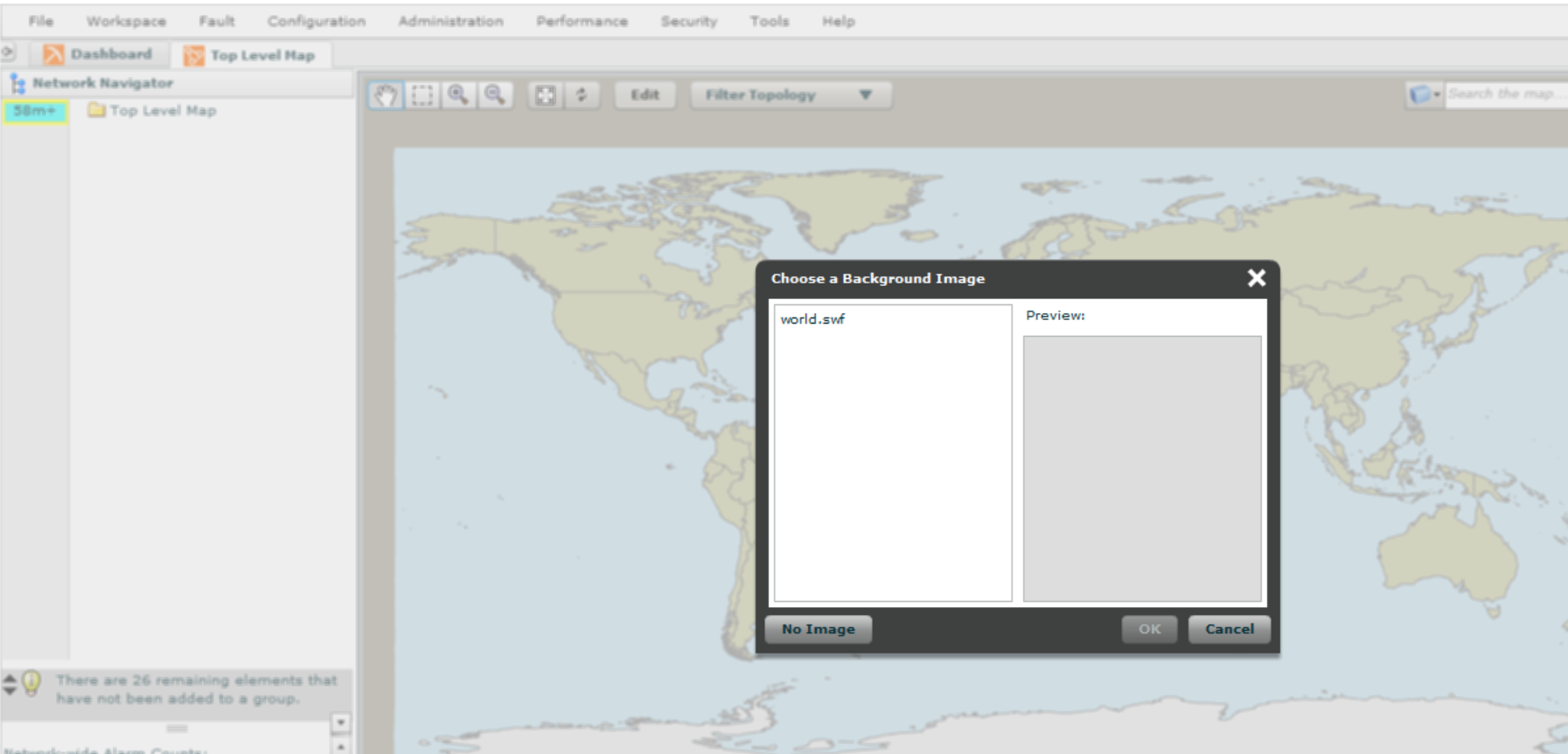Open the search type selector icon
The height and width of the screenshot is (754, 1568).
click(1424, 94)
